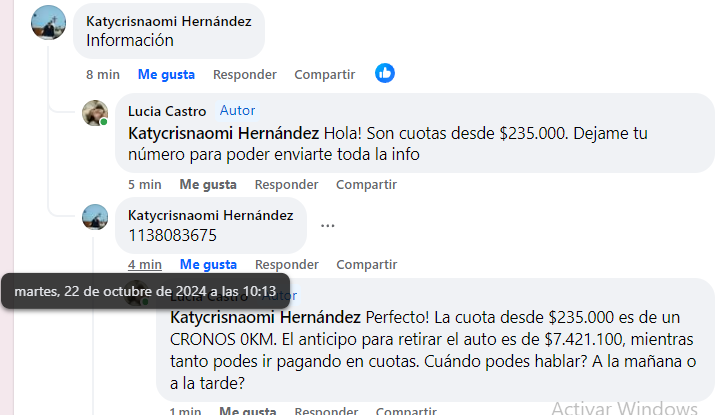Open the 5 min timestamp link
Screen dimensions: 726x415
145,184
